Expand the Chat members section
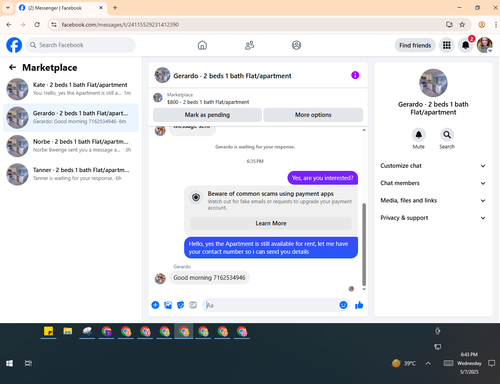Screen dimensions: 500x384 coord(433,183)
